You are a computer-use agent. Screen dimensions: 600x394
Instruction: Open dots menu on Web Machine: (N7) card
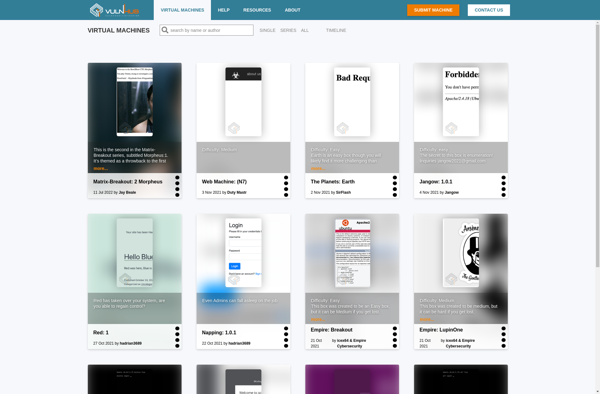coord(286,186)
